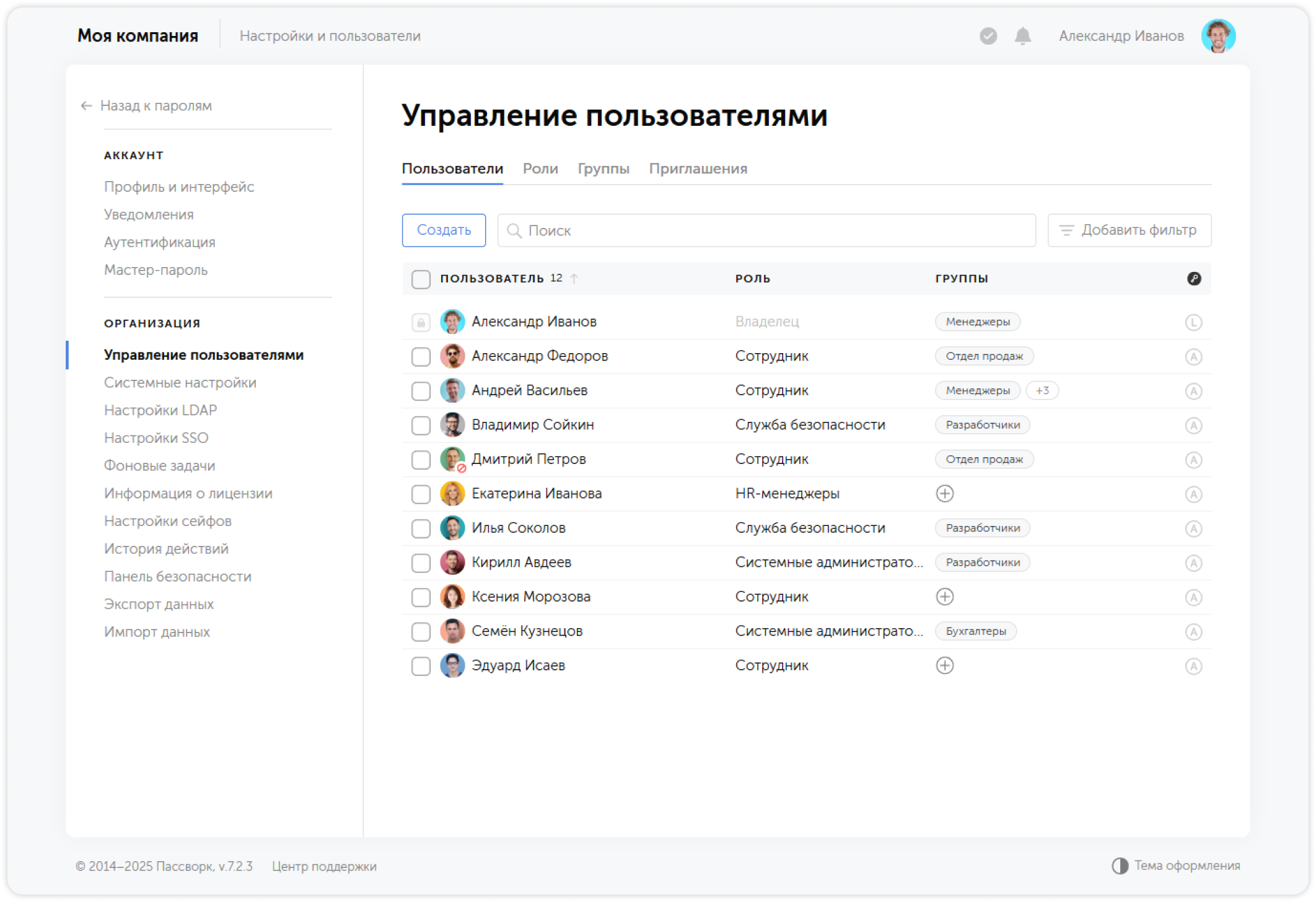The height and width of the screenshot is (902, 1316).
Task: Switch to the Роли tab
Action: (540, 169)
